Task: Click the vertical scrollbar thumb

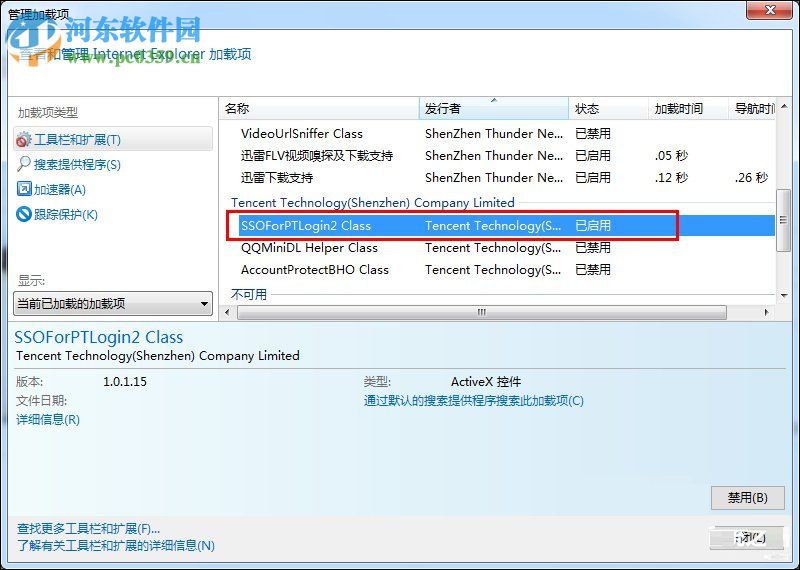Action: click(x=783, y=220)
